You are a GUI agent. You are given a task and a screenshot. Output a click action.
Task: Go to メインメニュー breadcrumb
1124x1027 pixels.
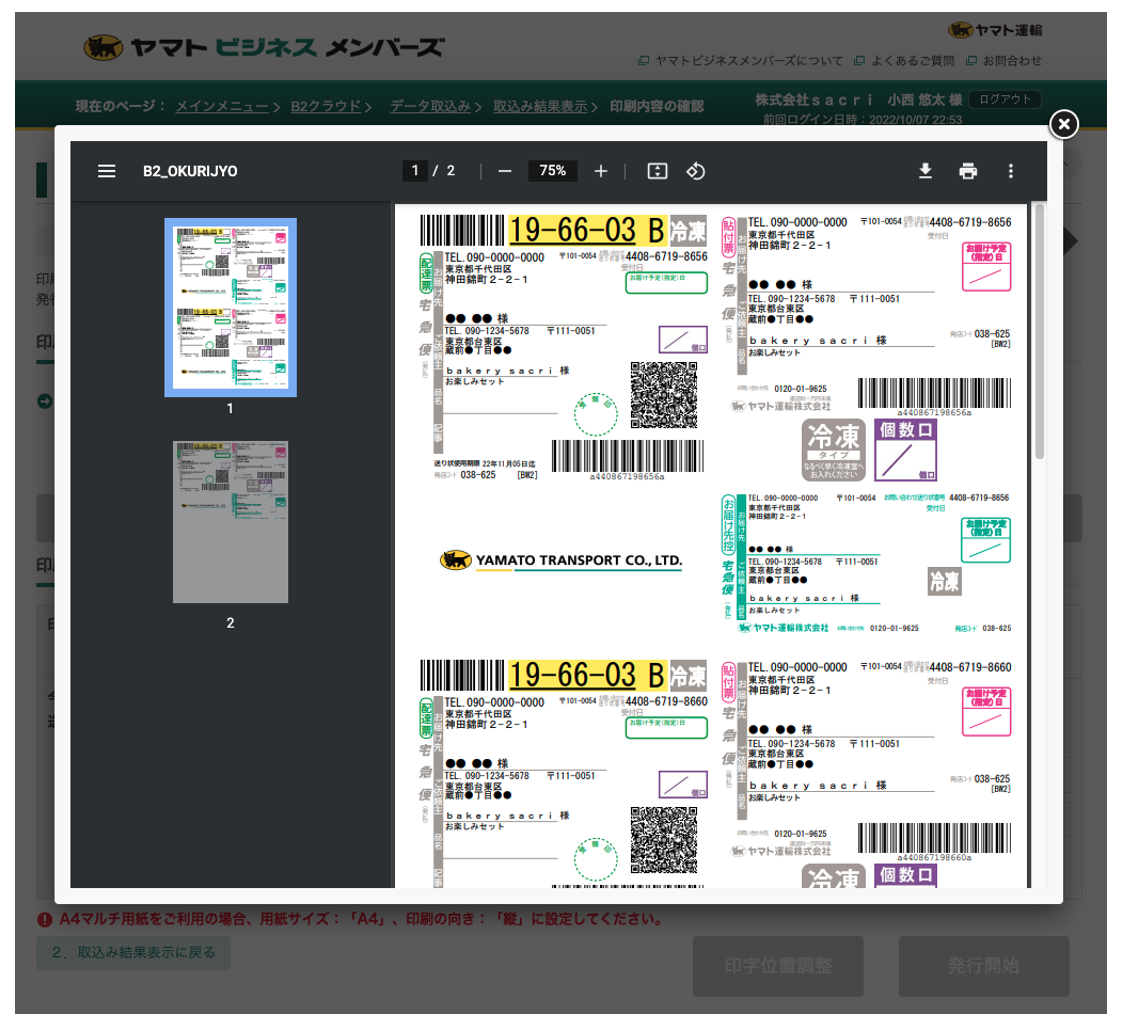[222, 107]
